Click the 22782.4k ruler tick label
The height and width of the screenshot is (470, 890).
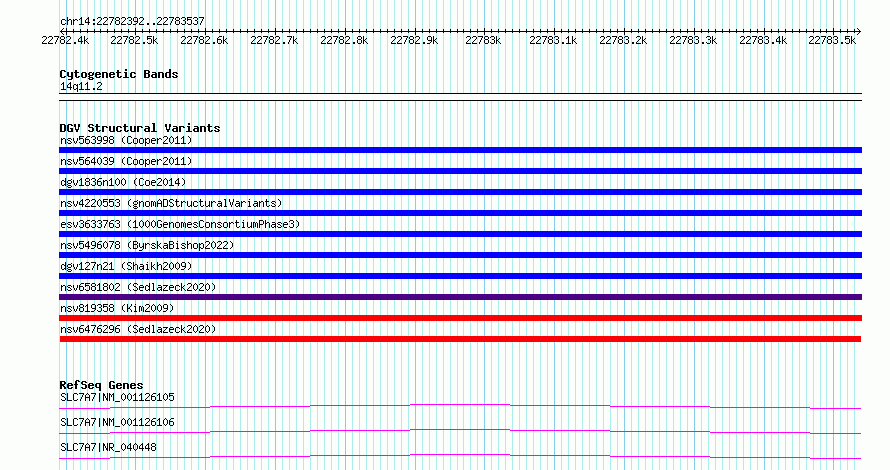click(65, 41)
